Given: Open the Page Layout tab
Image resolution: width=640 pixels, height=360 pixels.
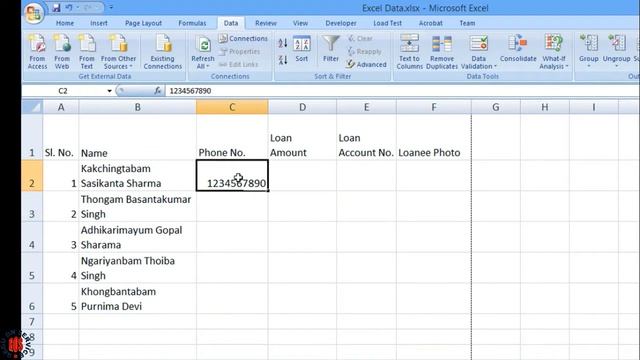Looking at the screenshot, I should pos(143,23).
